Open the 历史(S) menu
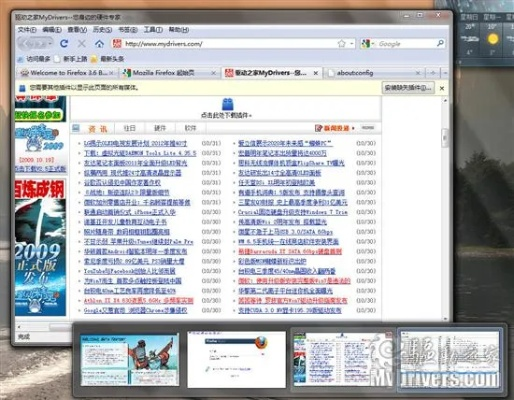 102,30
